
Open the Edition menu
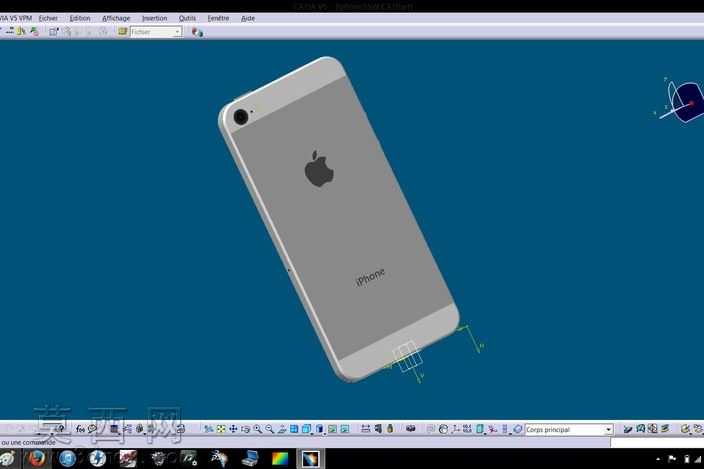coord(80,18)
